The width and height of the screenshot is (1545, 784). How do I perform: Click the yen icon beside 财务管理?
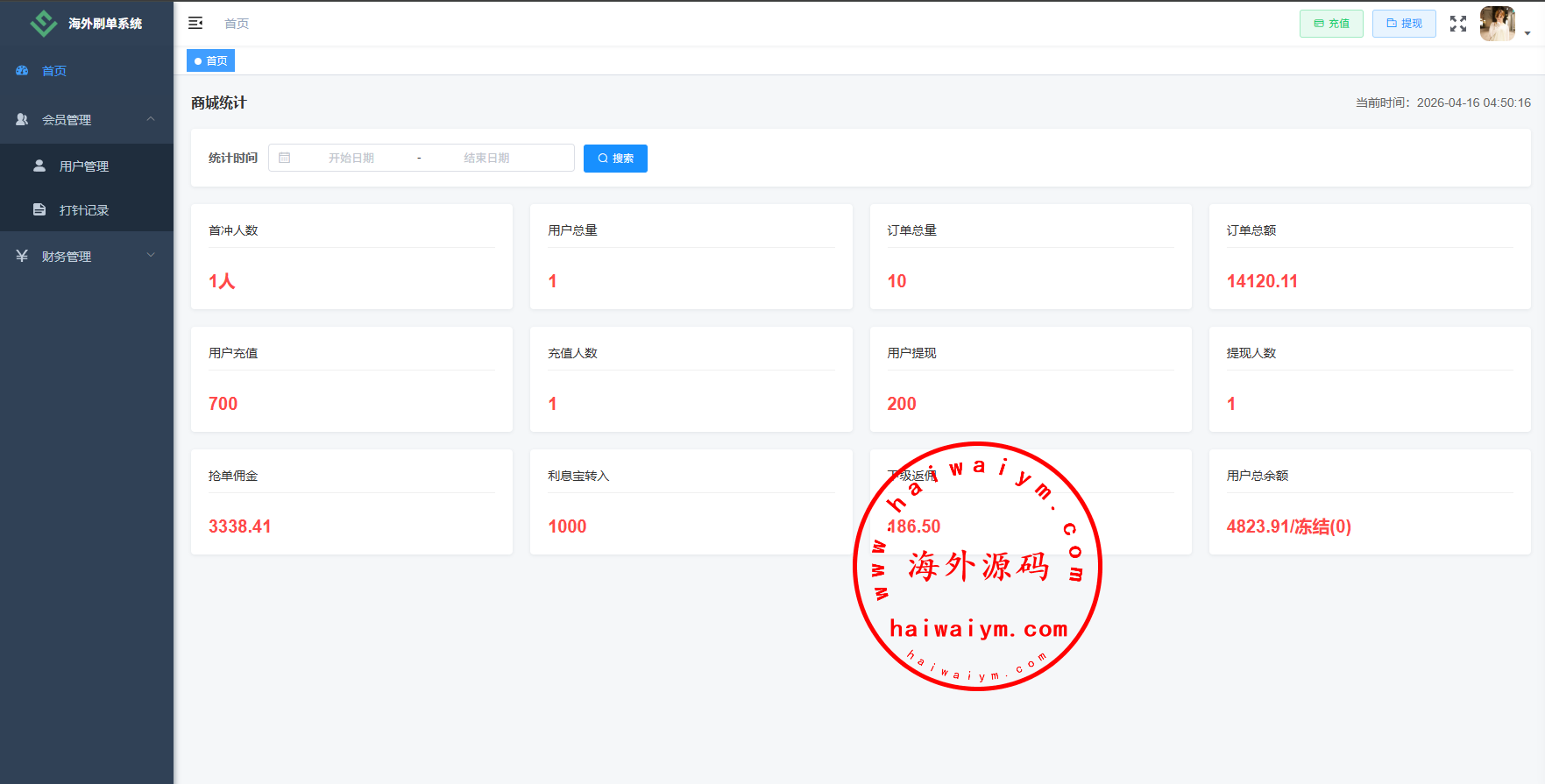23,256
